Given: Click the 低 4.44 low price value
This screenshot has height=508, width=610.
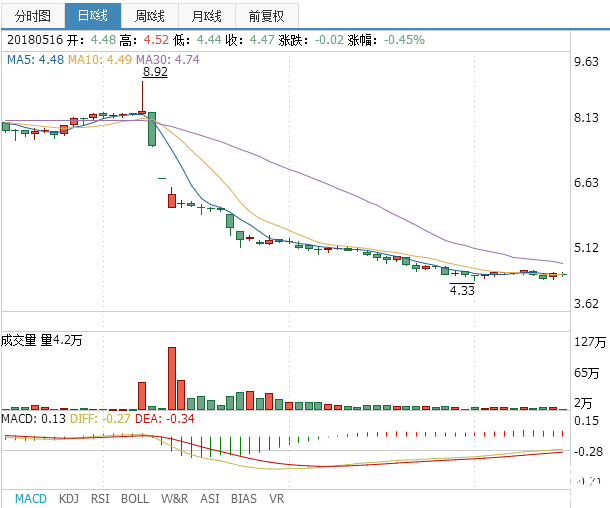Looking at the screenshot, I should tap(209, 40).
